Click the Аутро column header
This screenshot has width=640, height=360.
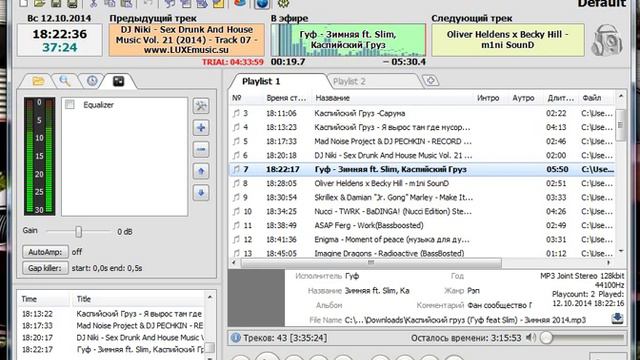coord(523,98)
